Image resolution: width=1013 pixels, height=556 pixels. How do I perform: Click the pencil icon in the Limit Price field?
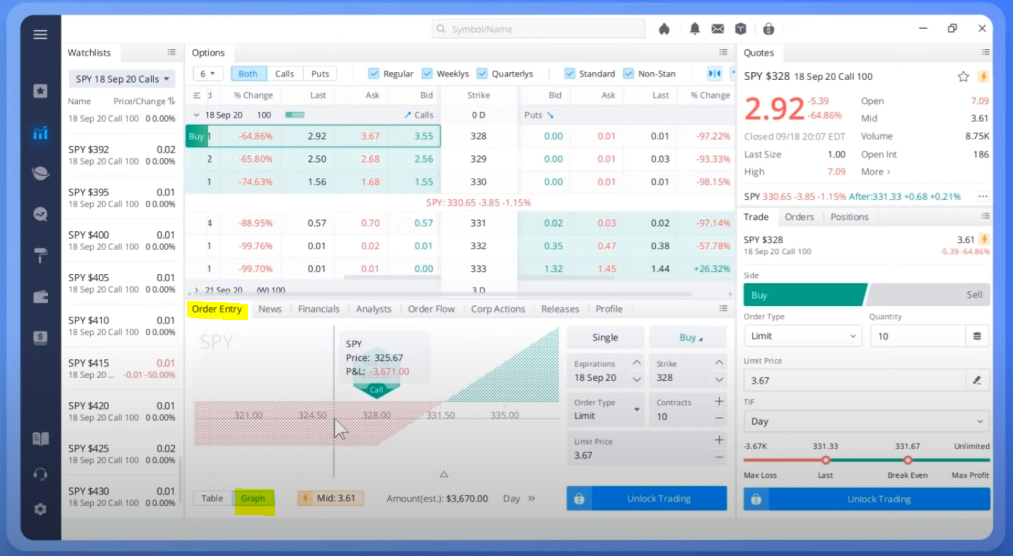[x=977, y=380]
